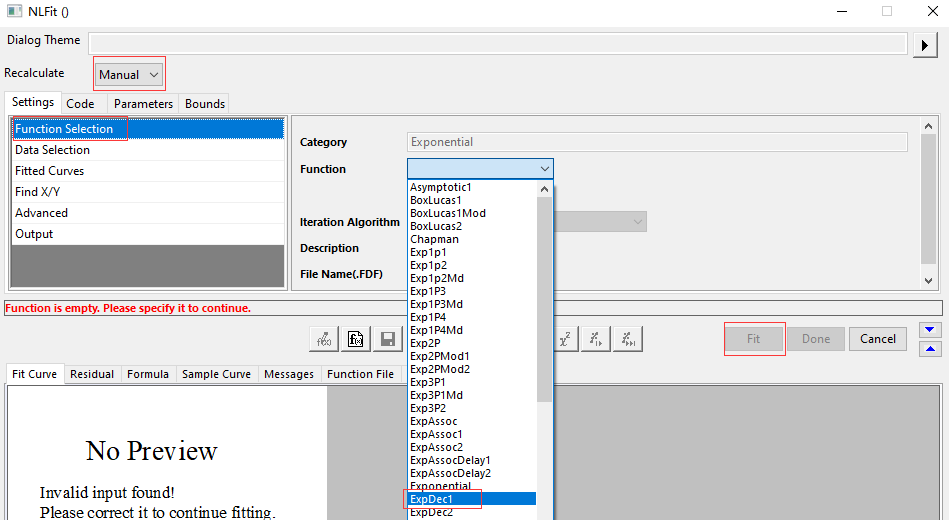The height and width of the screenshot is (520, 949).
Task: Choose ExpAssocDelay1 from function list
Action: (473, 461)
